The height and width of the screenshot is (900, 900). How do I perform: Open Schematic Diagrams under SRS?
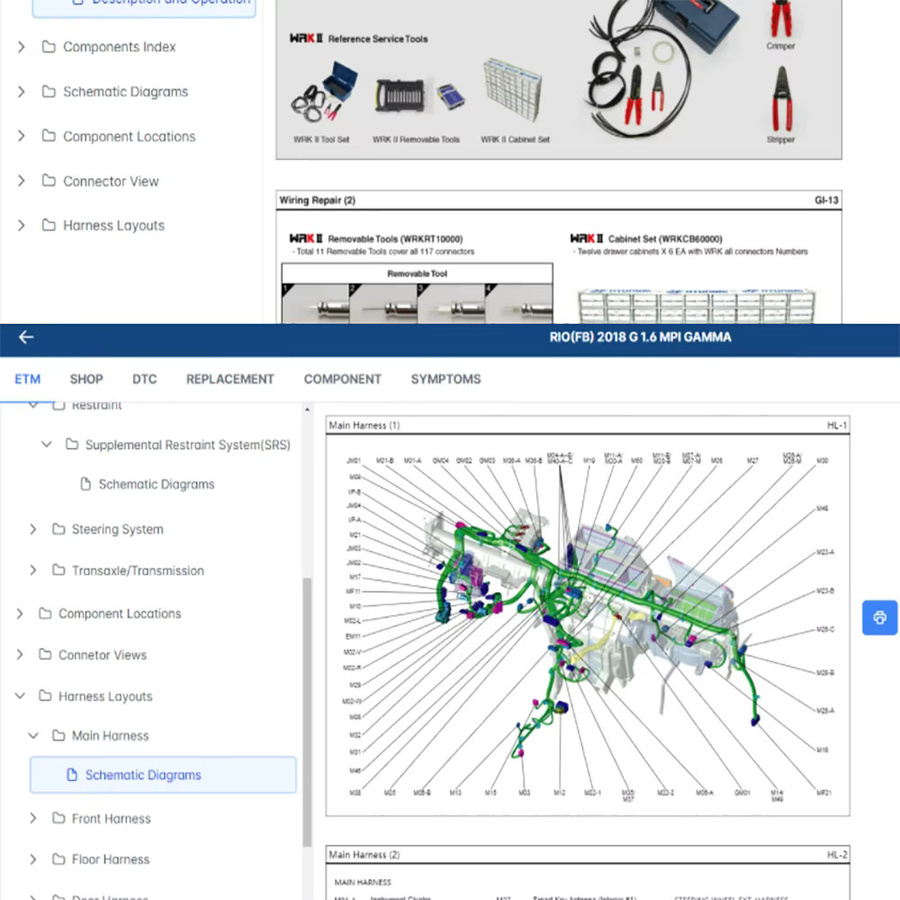click(x=147, y=484)
